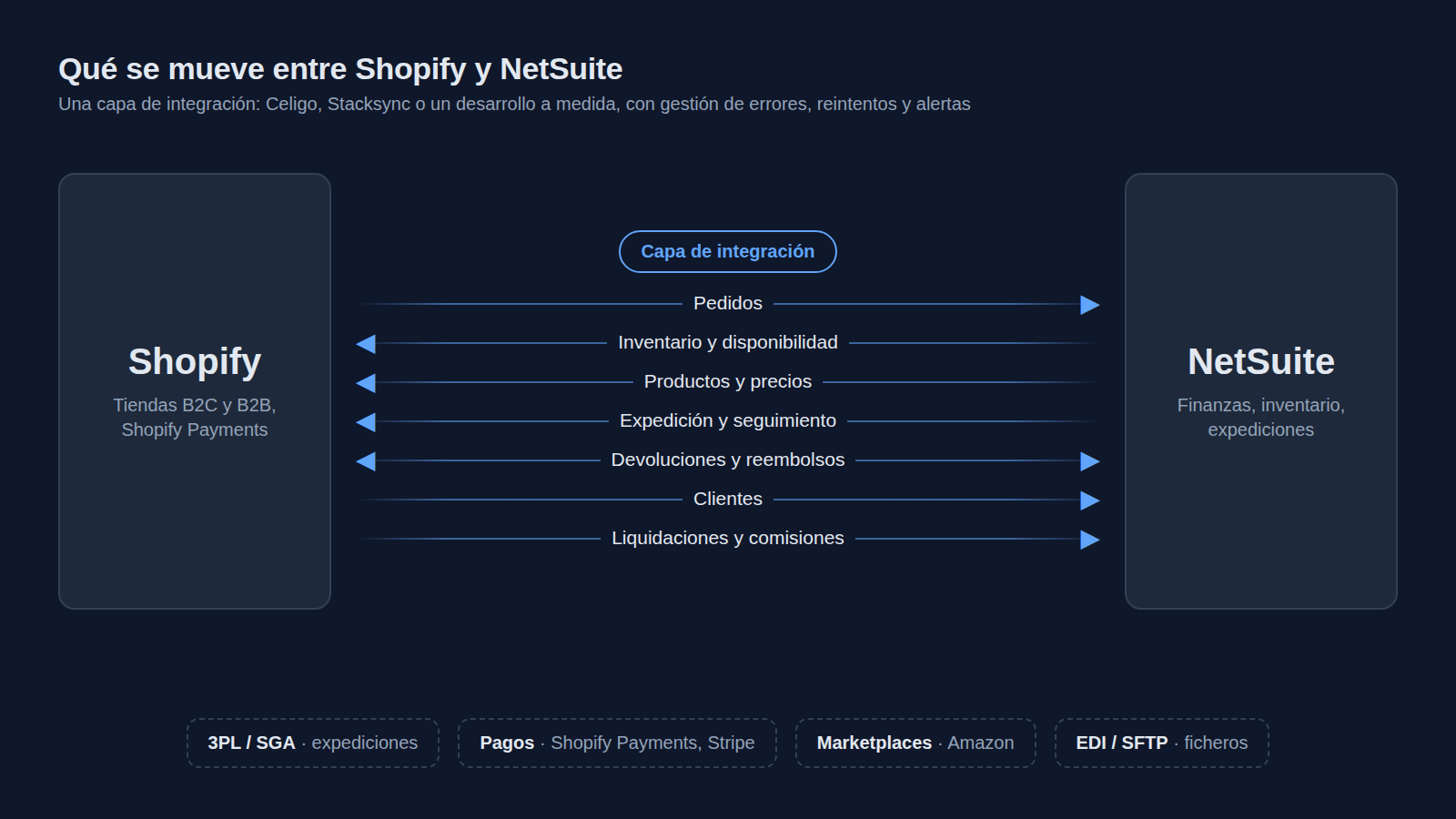Click right arrowhead of the Liquidaciones row
Image resolution: width=1456 pixels, height=819 pixels.
(x=1090, y=540)
